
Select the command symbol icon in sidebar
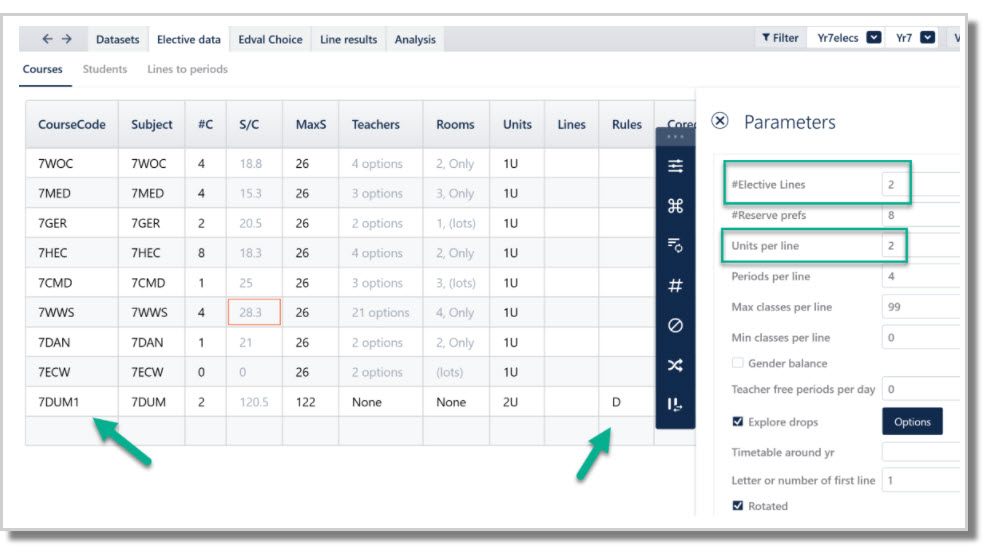pyautogui.click(x=675, y=206)
